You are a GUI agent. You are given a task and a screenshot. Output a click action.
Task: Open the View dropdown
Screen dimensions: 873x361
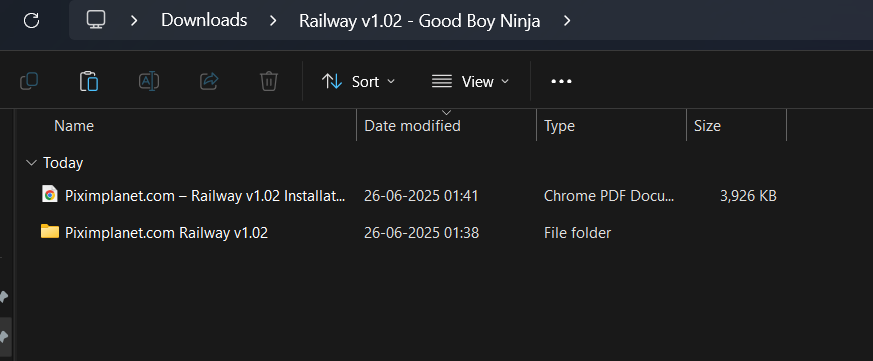pos(470,82)
